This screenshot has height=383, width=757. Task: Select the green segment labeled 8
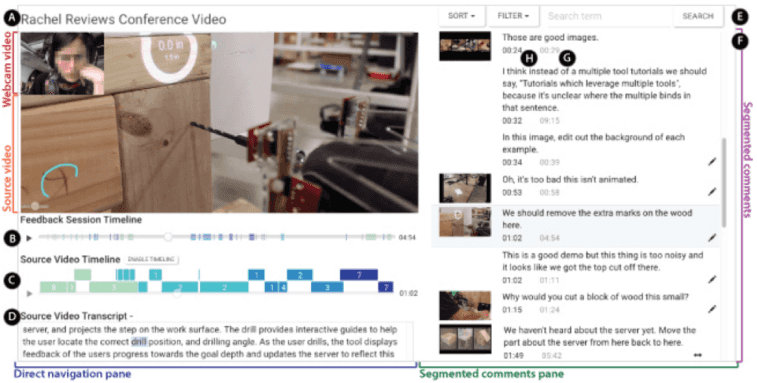pos(53,287)
